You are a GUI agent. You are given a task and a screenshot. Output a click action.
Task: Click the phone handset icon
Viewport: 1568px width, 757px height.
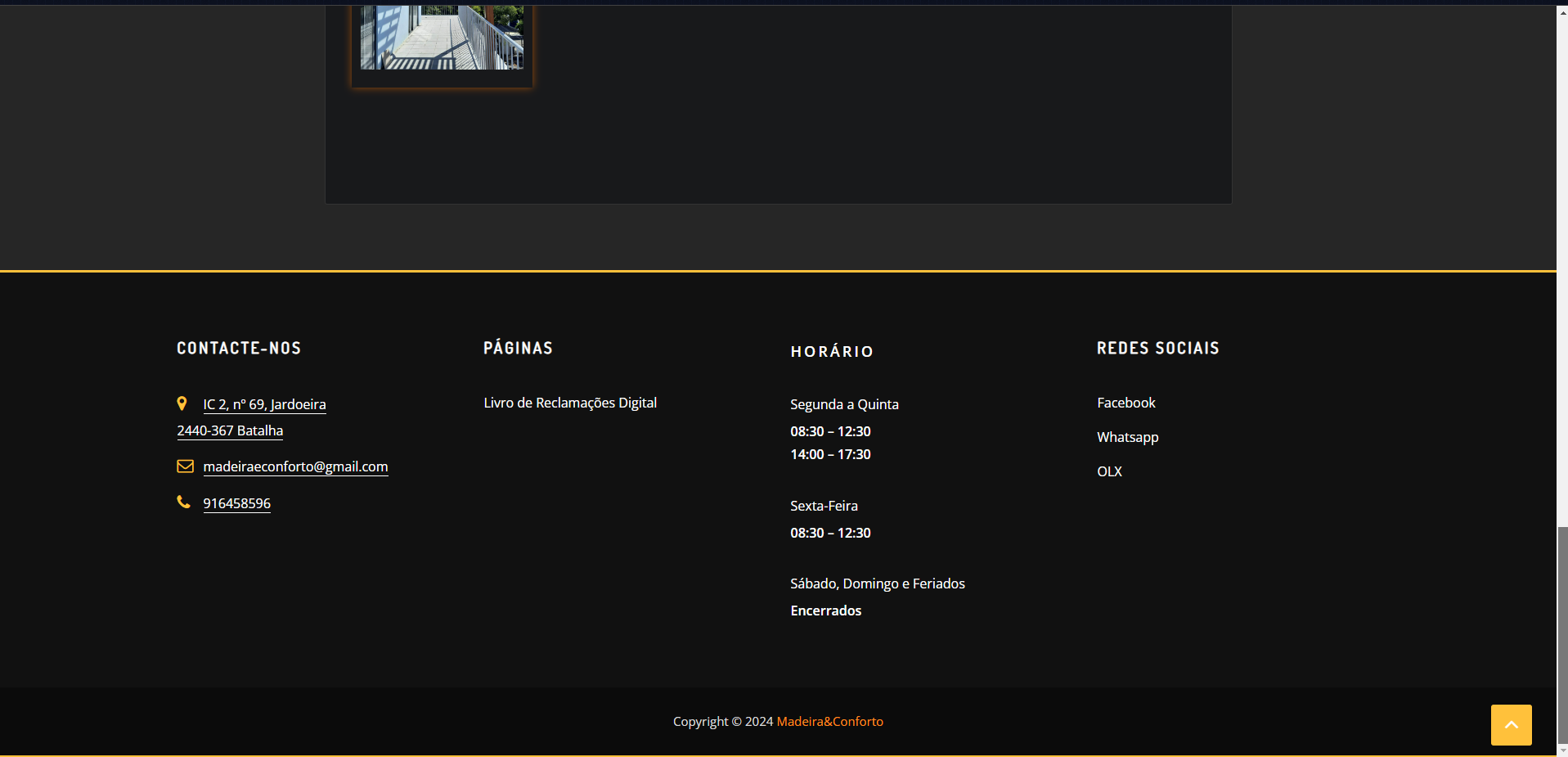183,502
